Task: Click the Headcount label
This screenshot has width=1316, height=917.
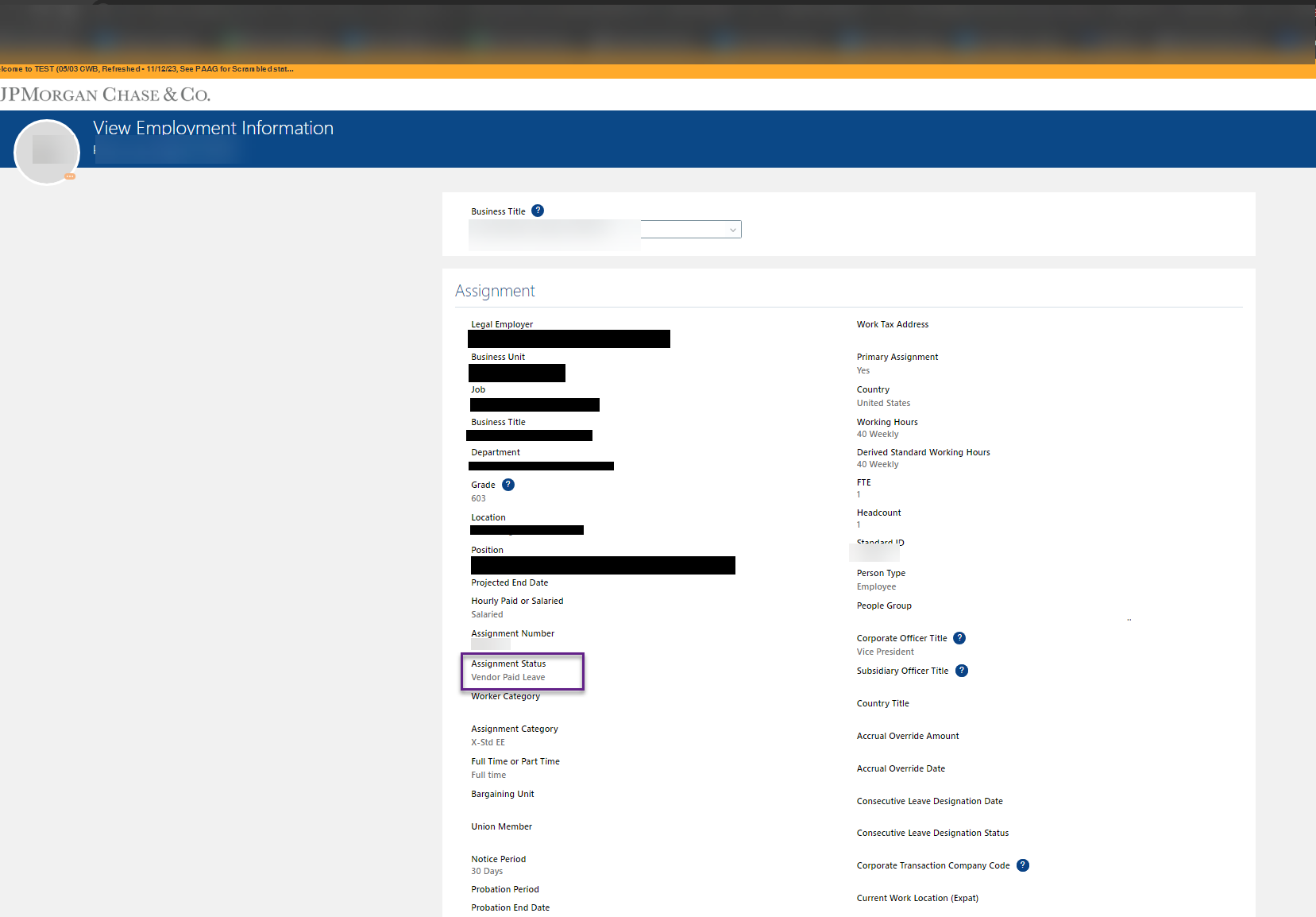Action: click(879, 513)
